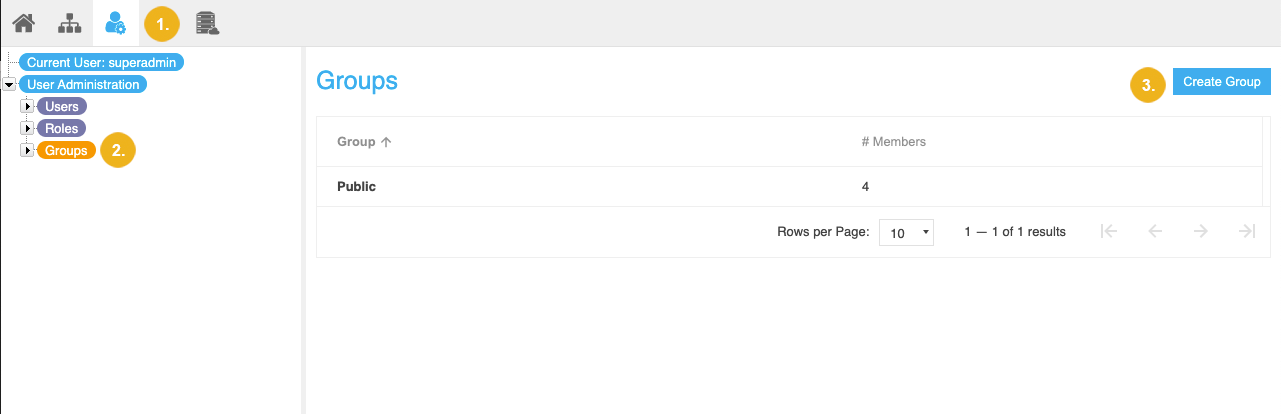
Task: Go to the next results page
Action: click(1201, 231)
